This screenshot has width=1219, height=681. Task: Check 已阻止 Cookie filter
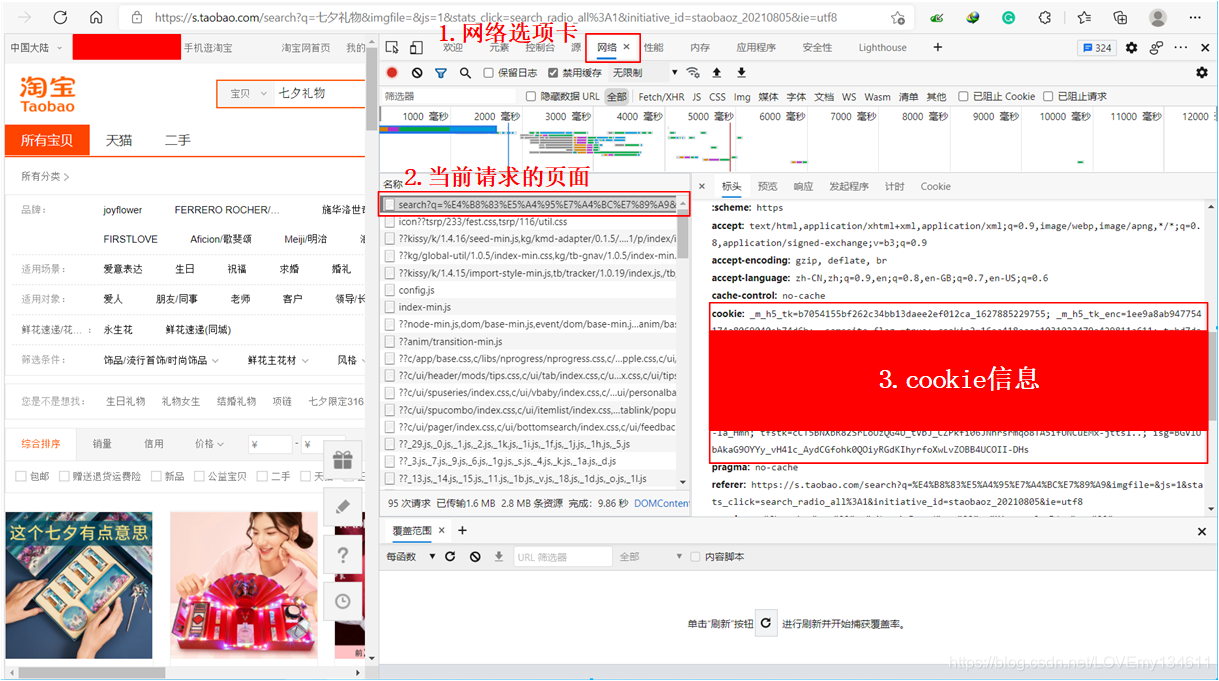pyautogui.click(x=963, y=97)
